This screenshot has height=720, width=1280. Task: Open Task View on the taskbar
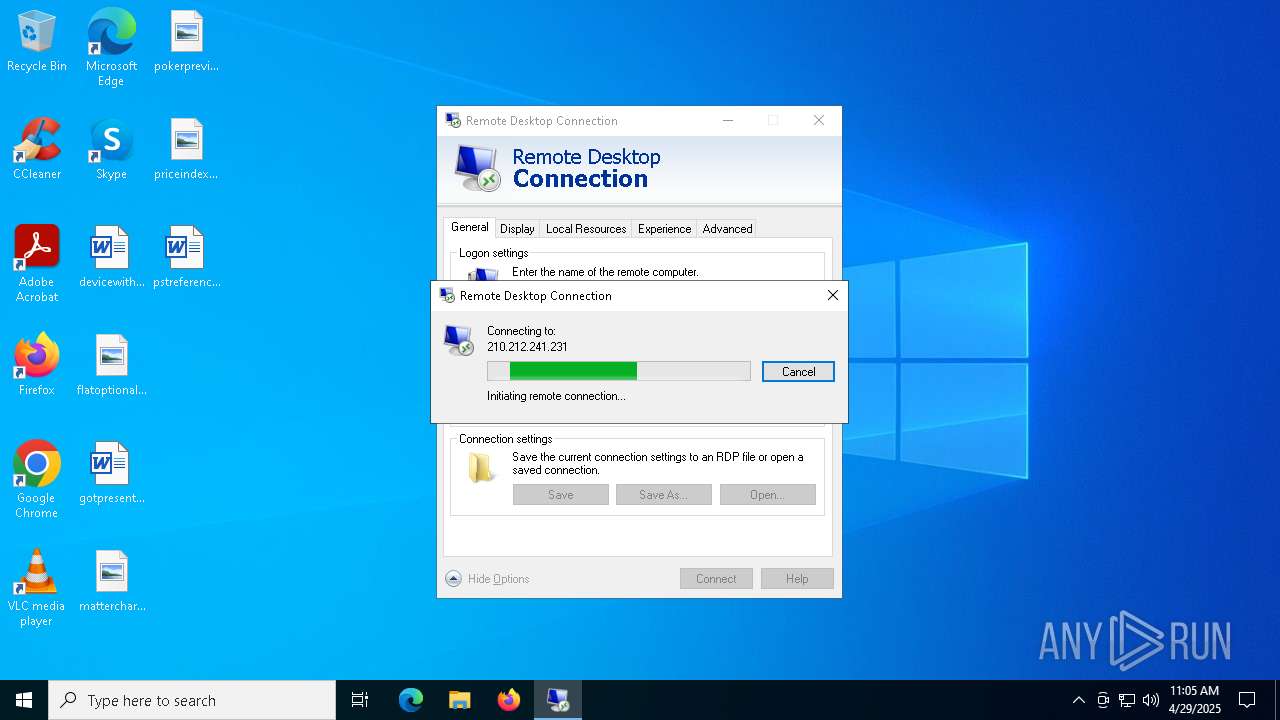[360, 700]
